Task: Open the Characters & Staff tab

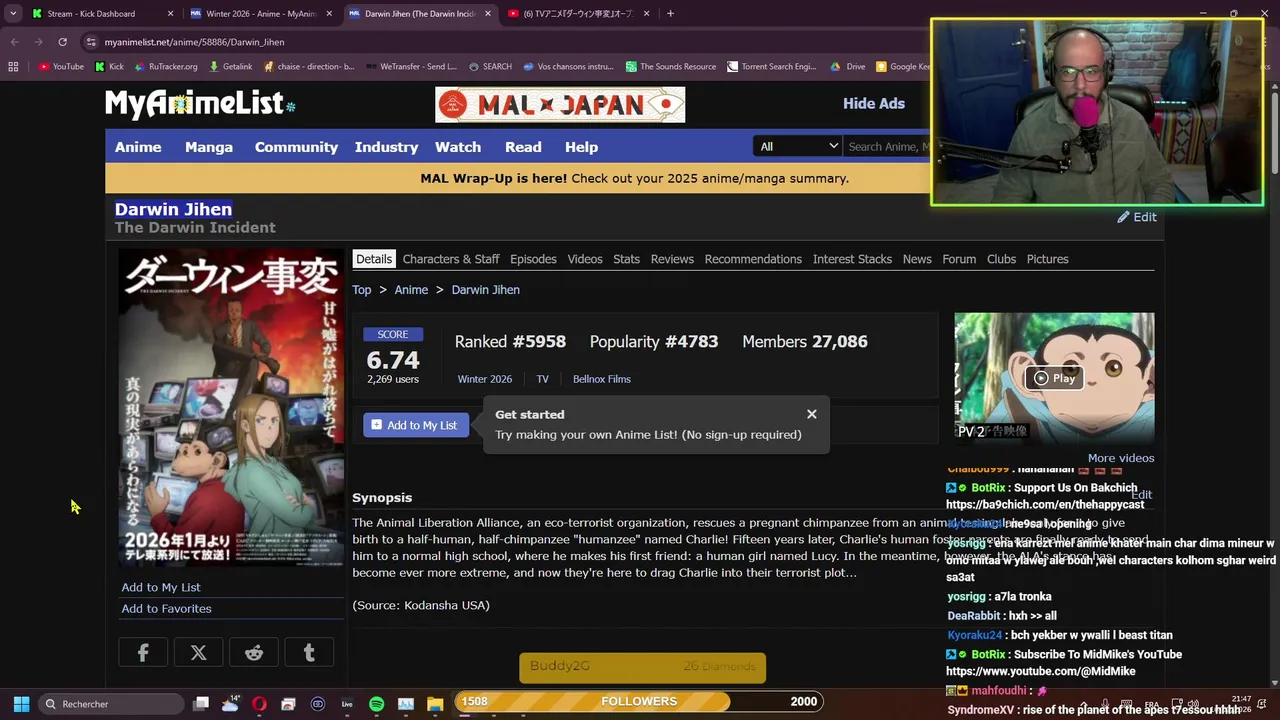Action: (451, 259)
